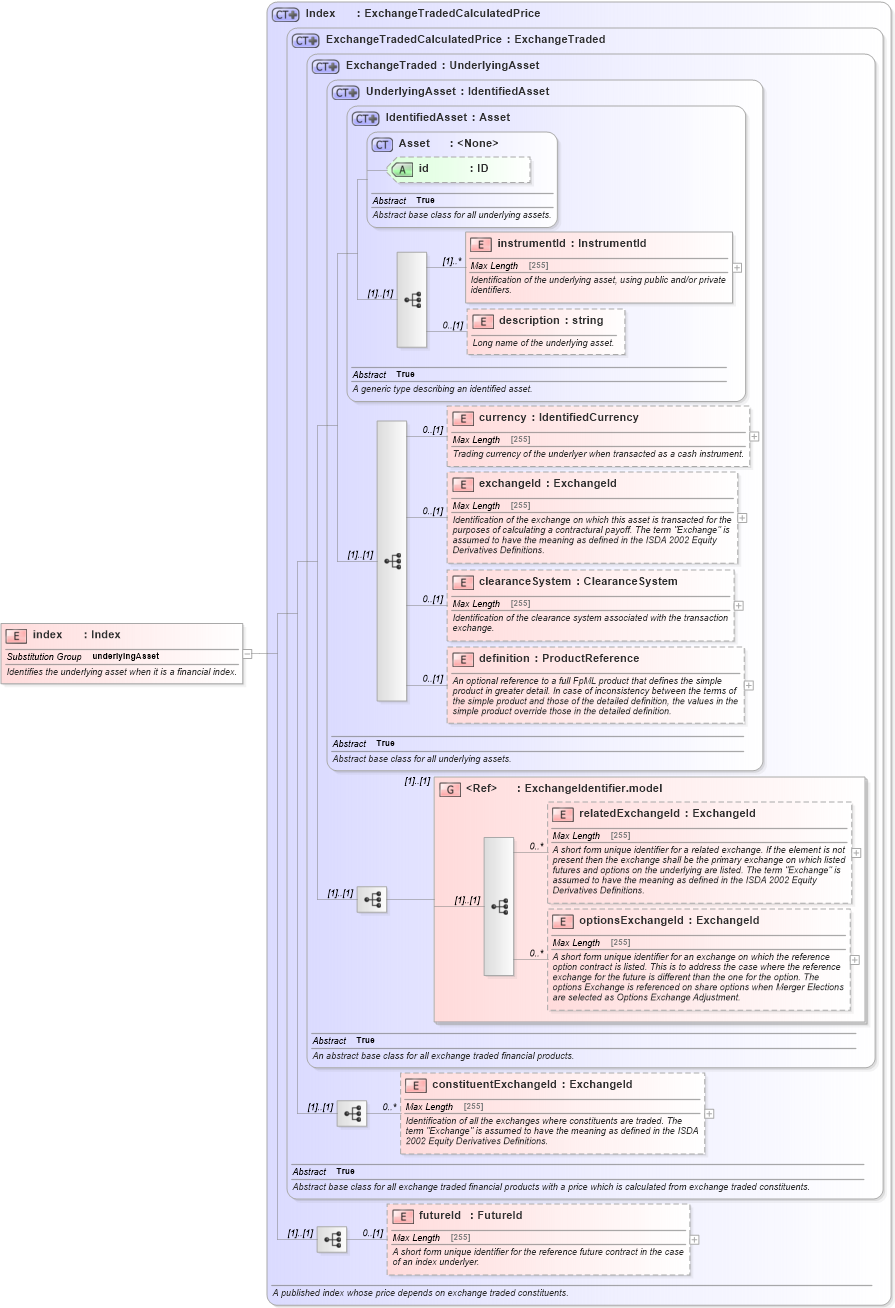The width and height of the screenshot is (895, 1308).
Task: Expand the currency element
Action: [x=754, y=436]
